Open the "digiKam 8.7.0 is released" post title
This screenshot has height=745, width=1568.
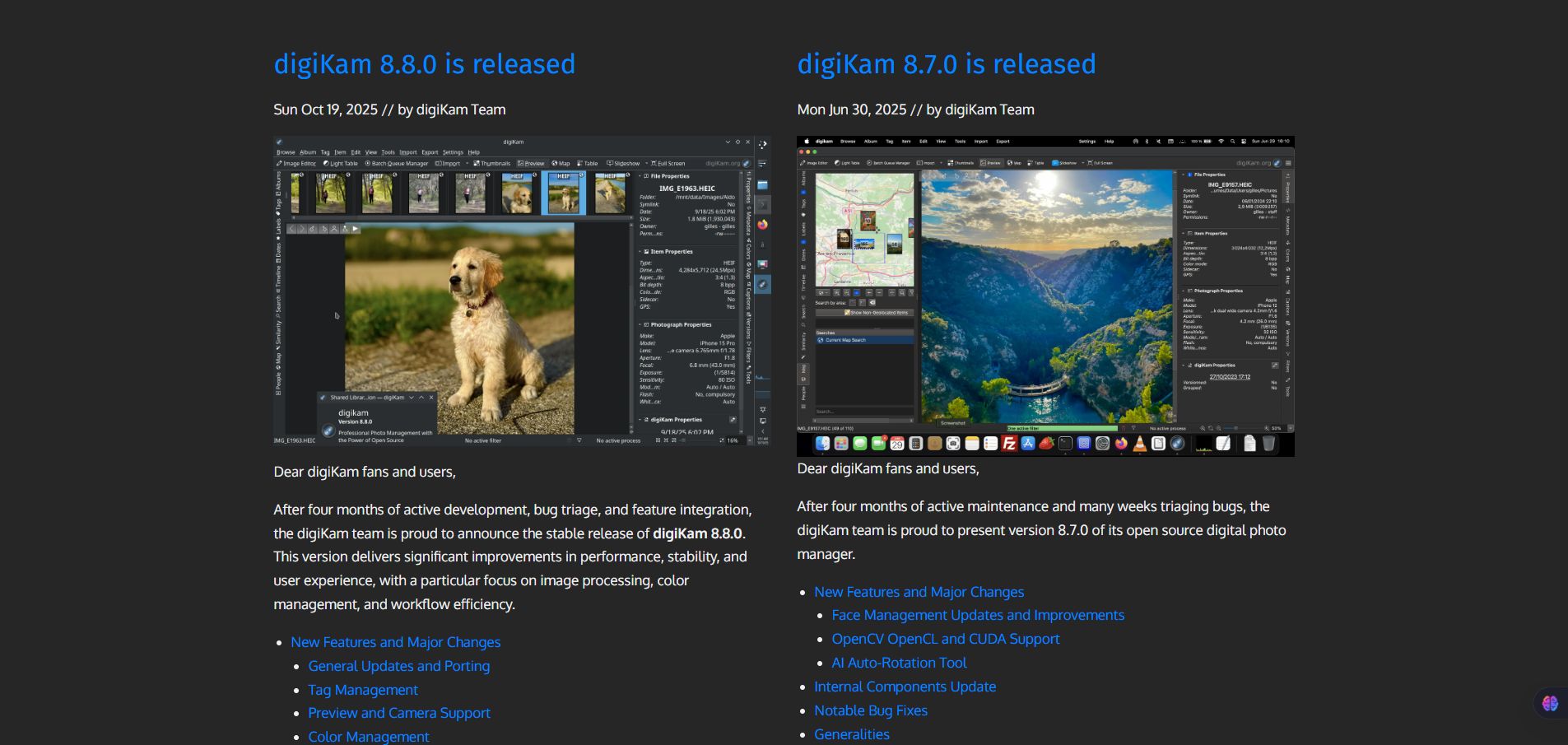[947, 64]
